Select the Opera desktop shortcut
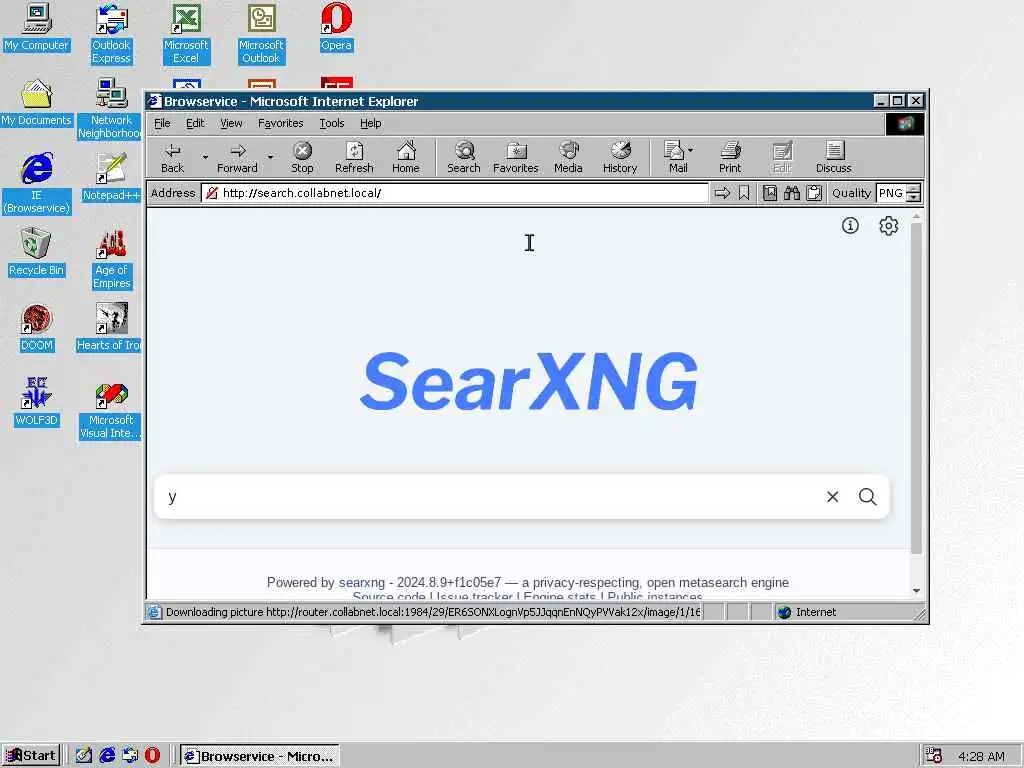Image resolution: width=1024 pixels, height=768 pixels. 336,29
